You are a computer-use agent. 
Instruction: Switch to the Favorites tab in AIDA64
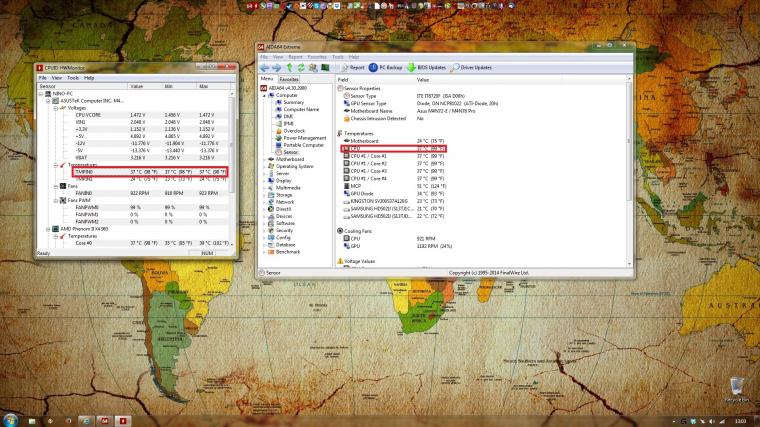click(x=289, y=79)
